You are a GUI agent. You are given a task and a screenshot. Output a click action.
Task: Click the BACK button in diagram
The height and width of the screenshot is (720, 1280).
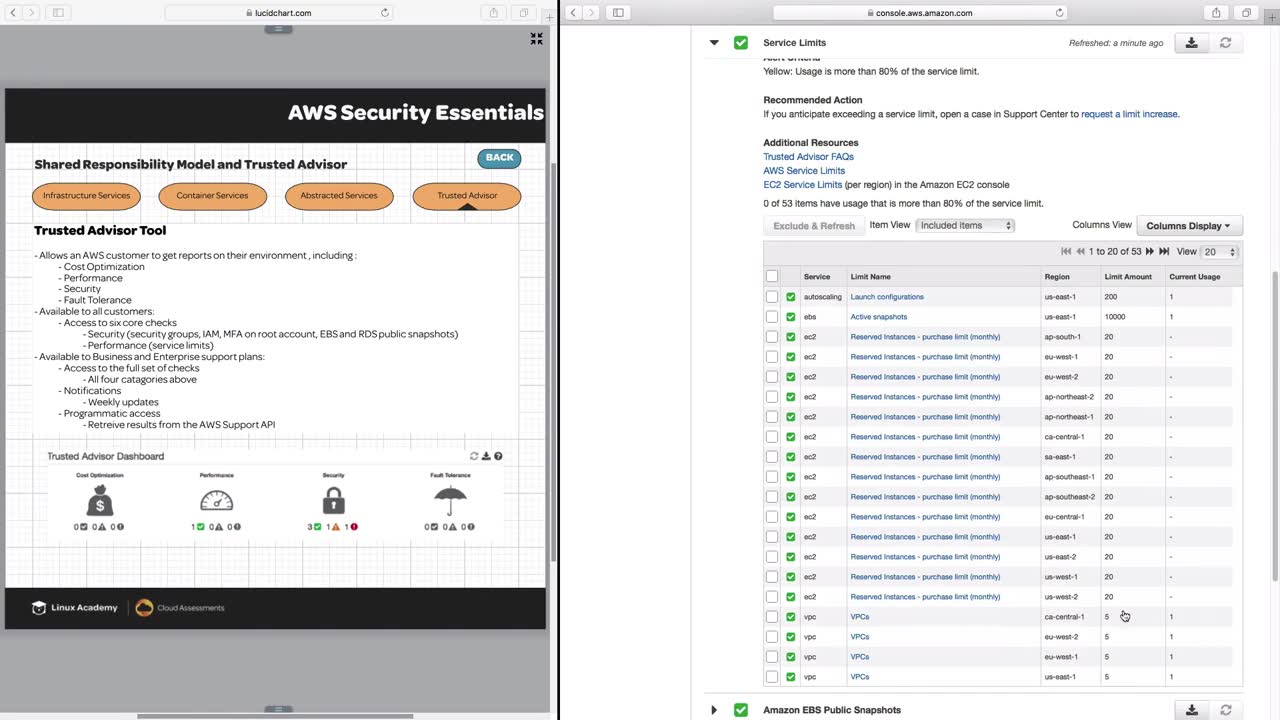[499, 158]
